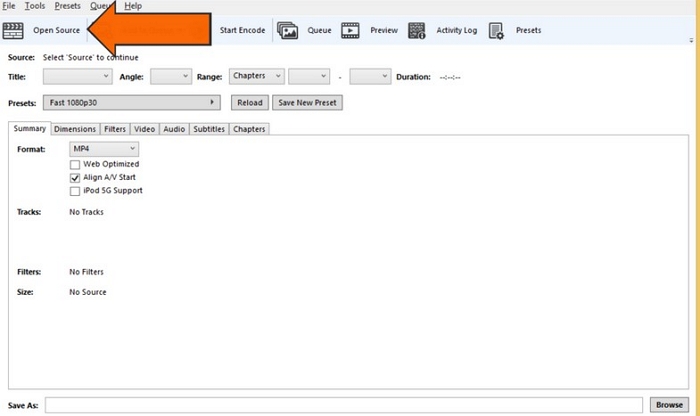The height and width of the screenshot is (416, 700).
Task: Click the Save New Preset button
Action: click(x=309, y=102)
